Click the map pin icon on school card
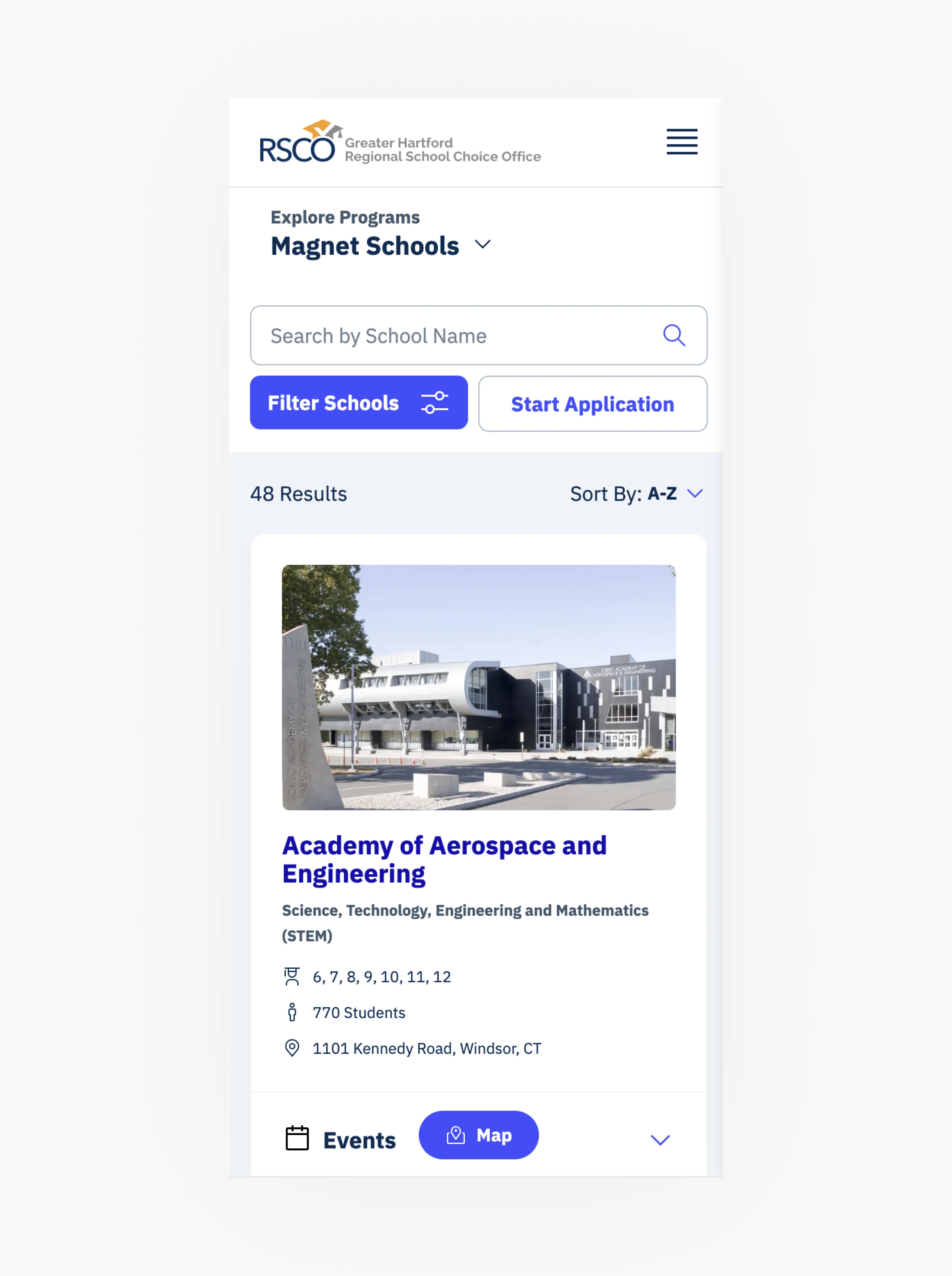This screenshot has height=1276, width=952. pyautogui.click(x=291, y=1048)
